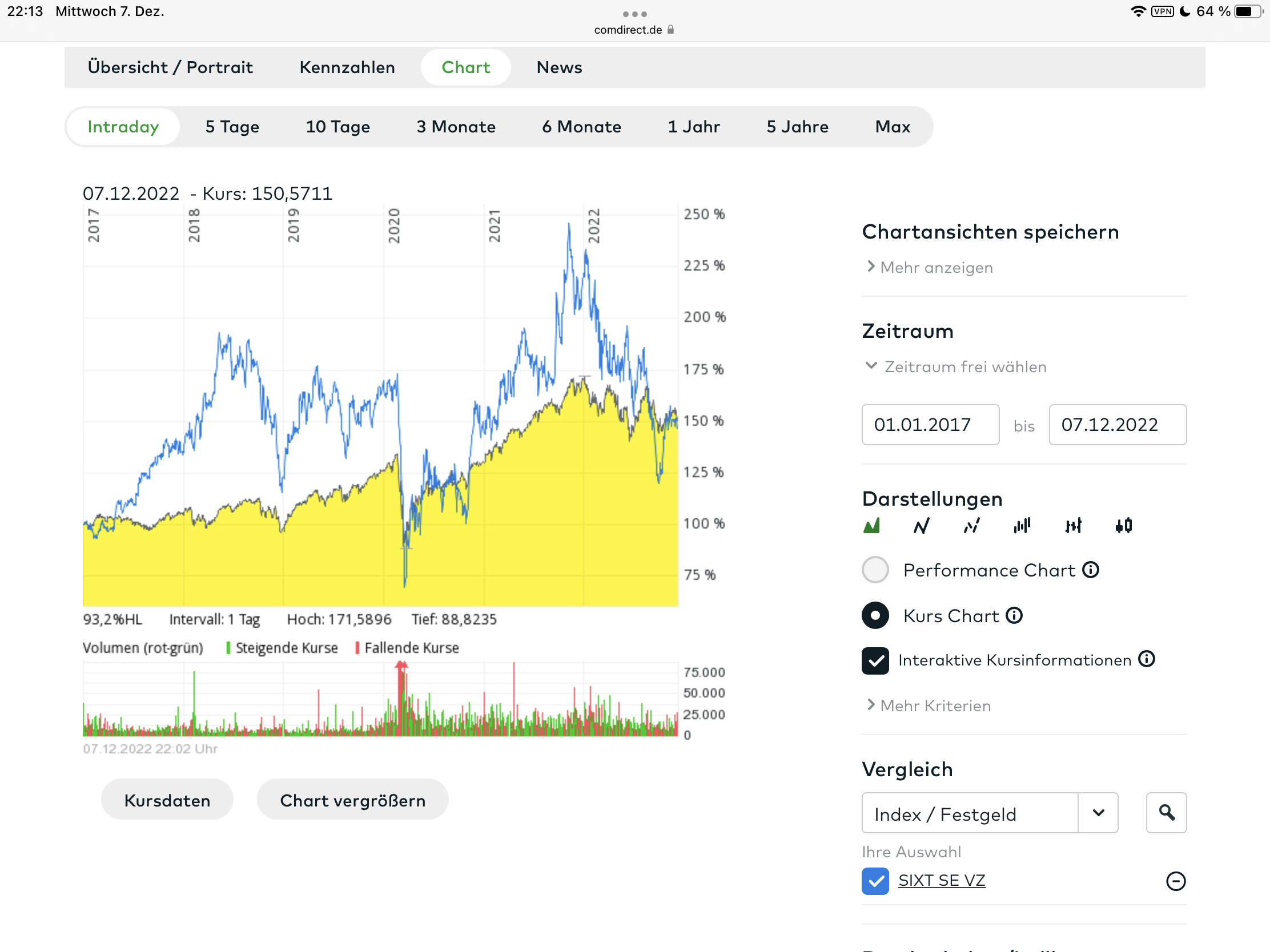Expand the Mehr Kriterien section
The width and height of the screenshot is (1270, 952).
click(x=935, y=705)
